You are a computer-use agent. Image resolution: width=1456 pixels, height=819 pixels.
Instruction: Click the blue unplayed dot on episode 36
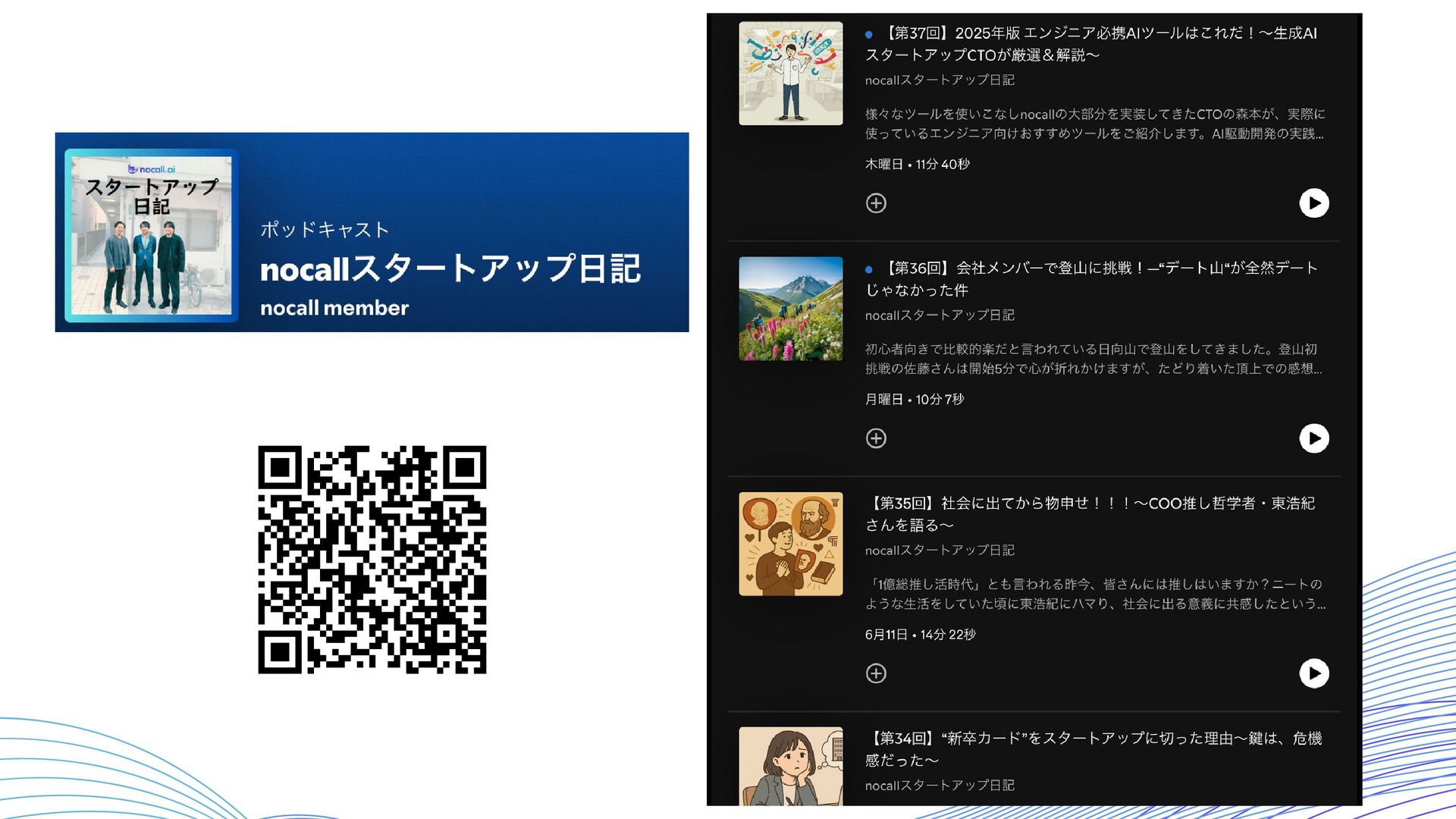(869, 269)
